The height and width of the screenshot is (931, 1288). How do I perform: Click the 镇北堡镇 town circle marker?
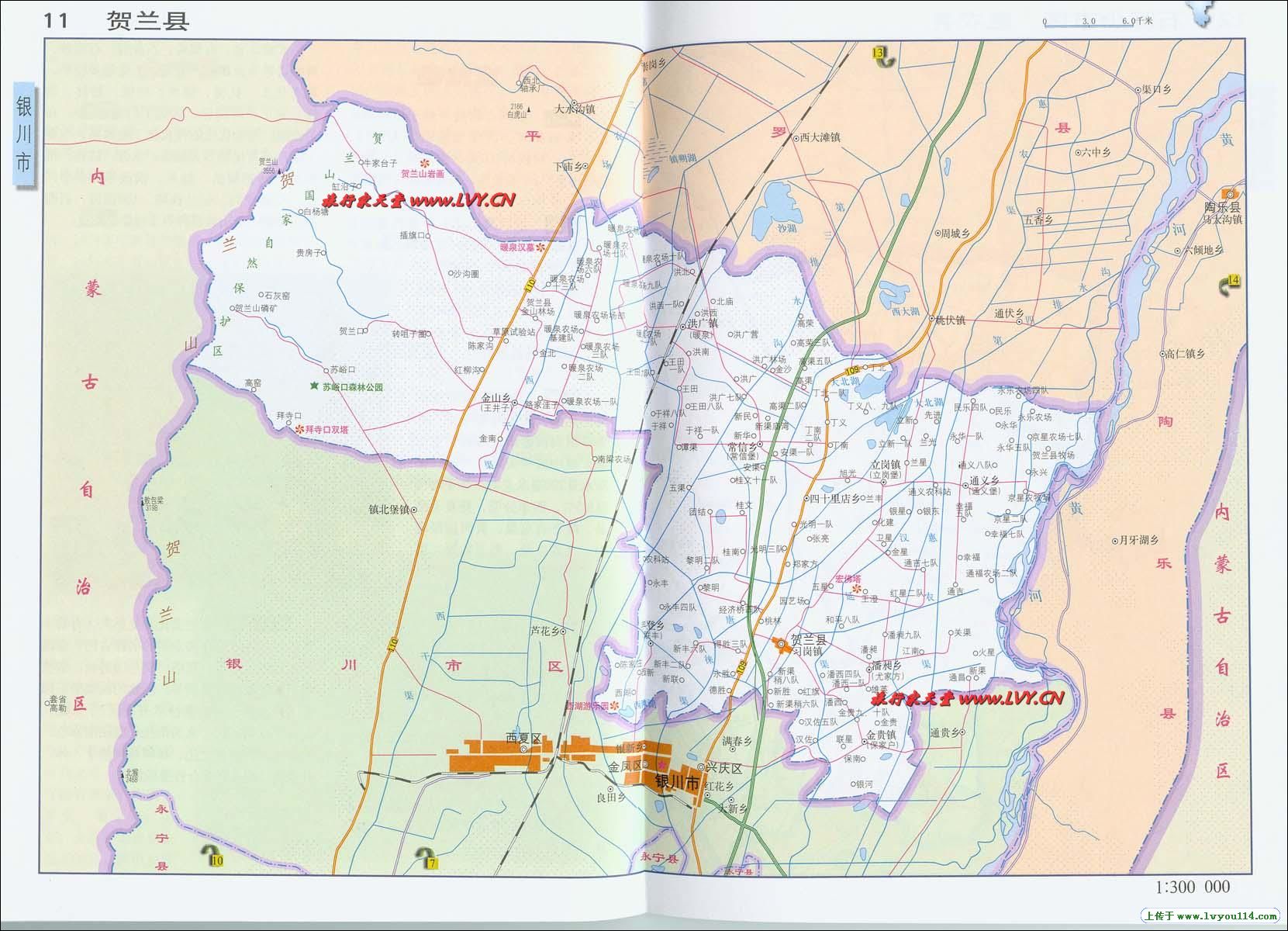point(413,510)
